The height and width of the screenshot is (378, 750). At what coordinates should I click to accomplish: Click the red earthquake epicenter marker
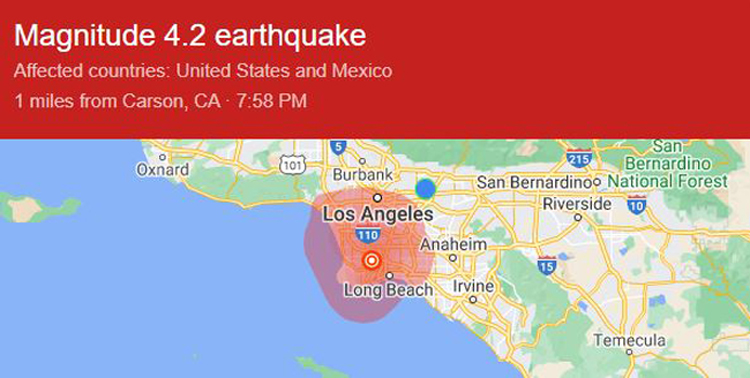pyautogui.click(x=372, y=261)
